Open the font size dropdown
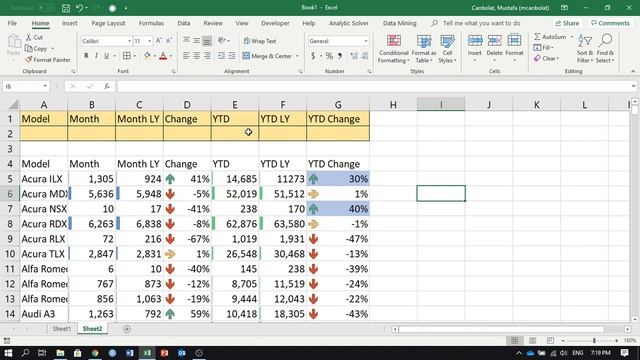The image size is (640, 360). (x=149, y=41)
